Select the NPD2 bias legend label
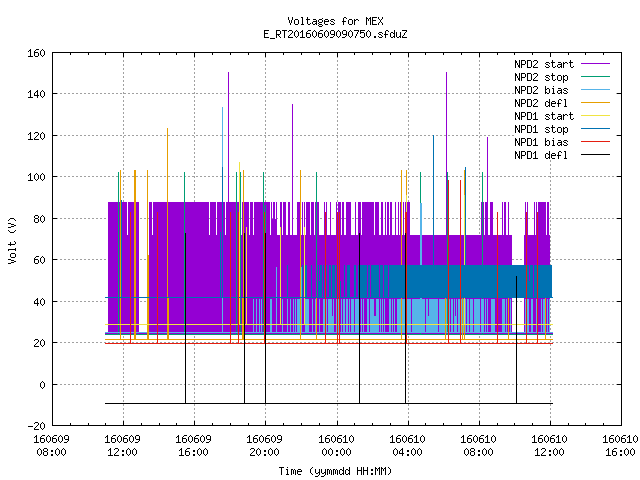Image resolution: width=640 pixels, height=480 pixels. (541, 90)
